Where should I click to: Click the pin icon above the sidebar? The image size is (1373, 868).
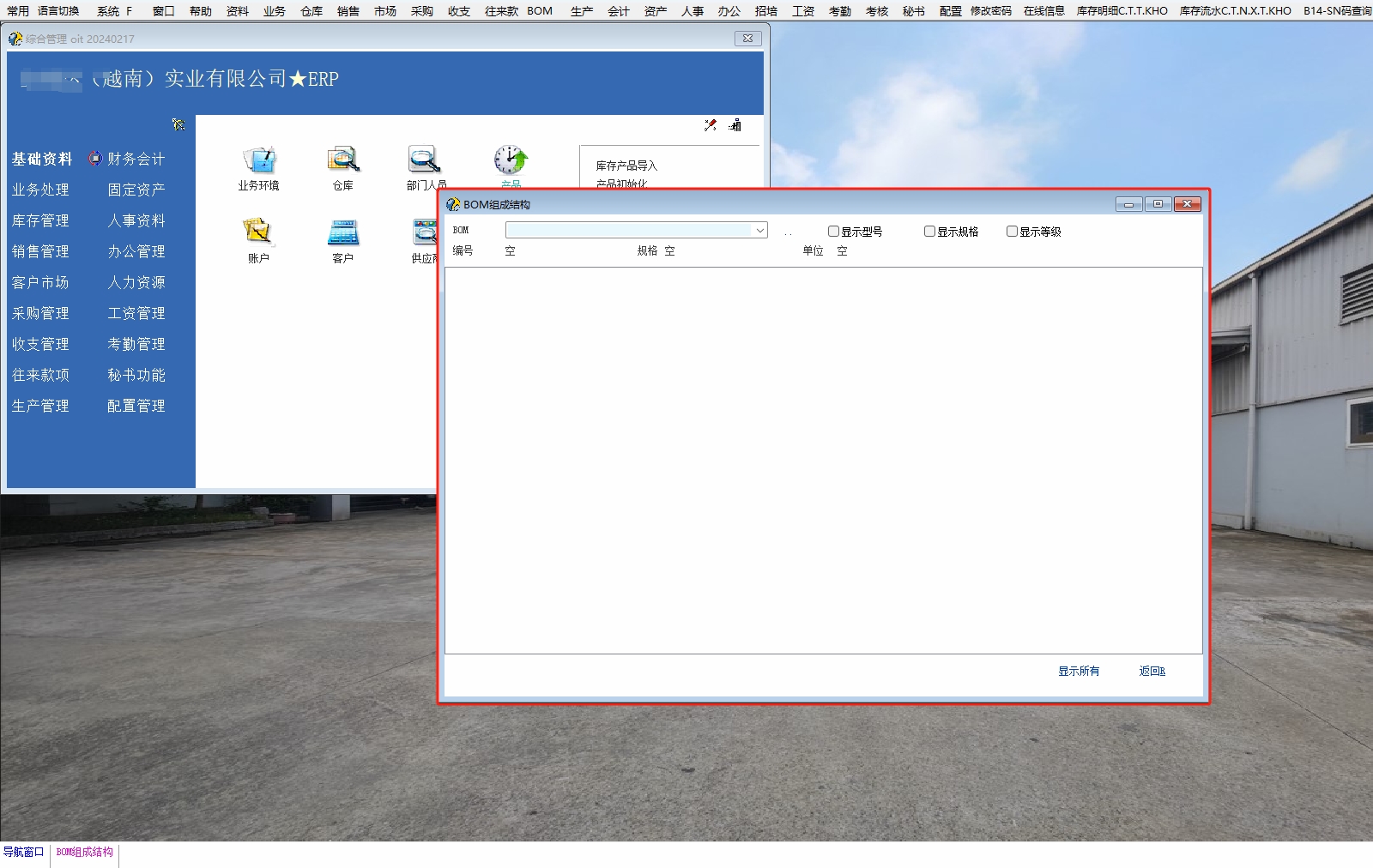coord(178,124)
